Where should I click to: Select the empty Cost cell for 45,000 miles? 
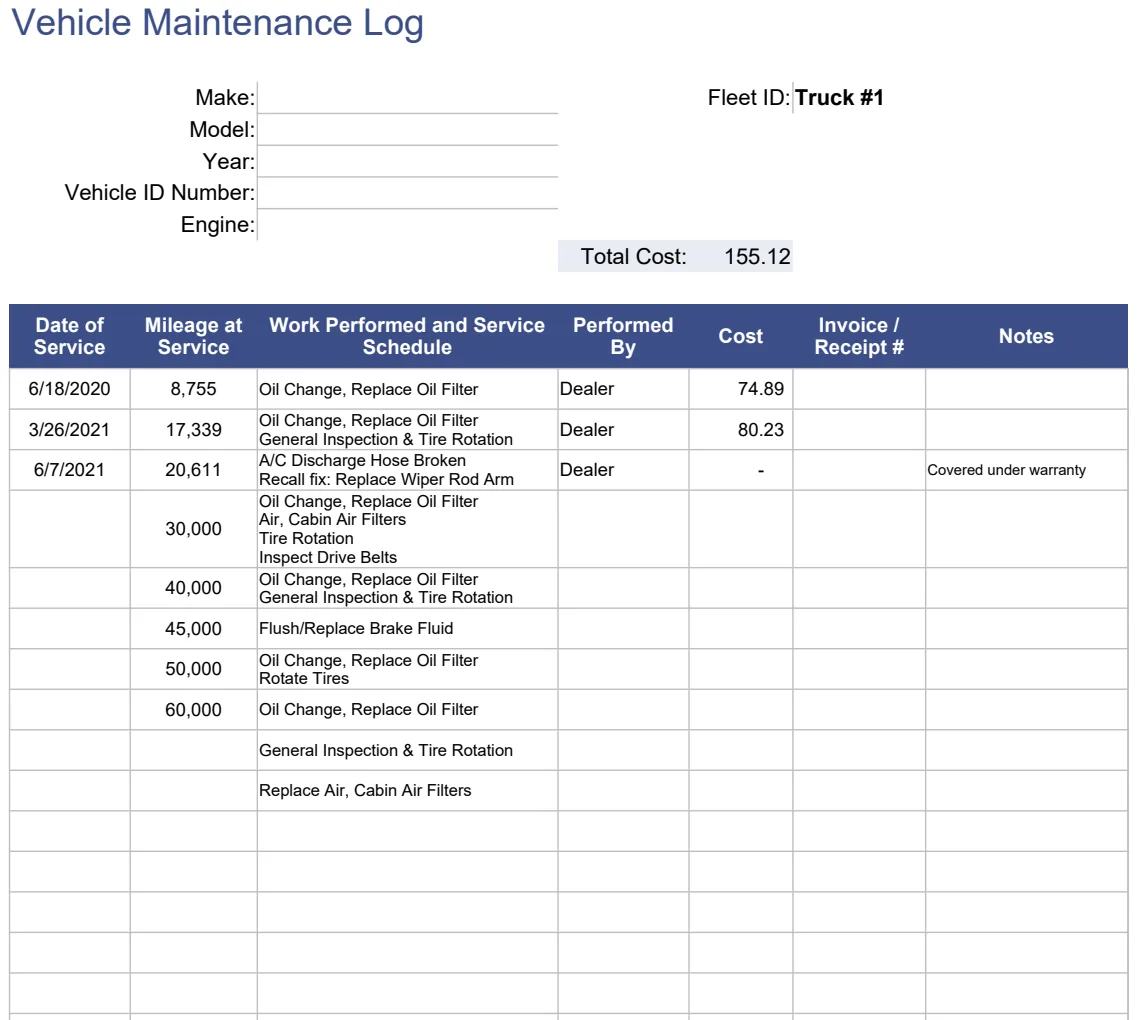(x=740, y=629)
